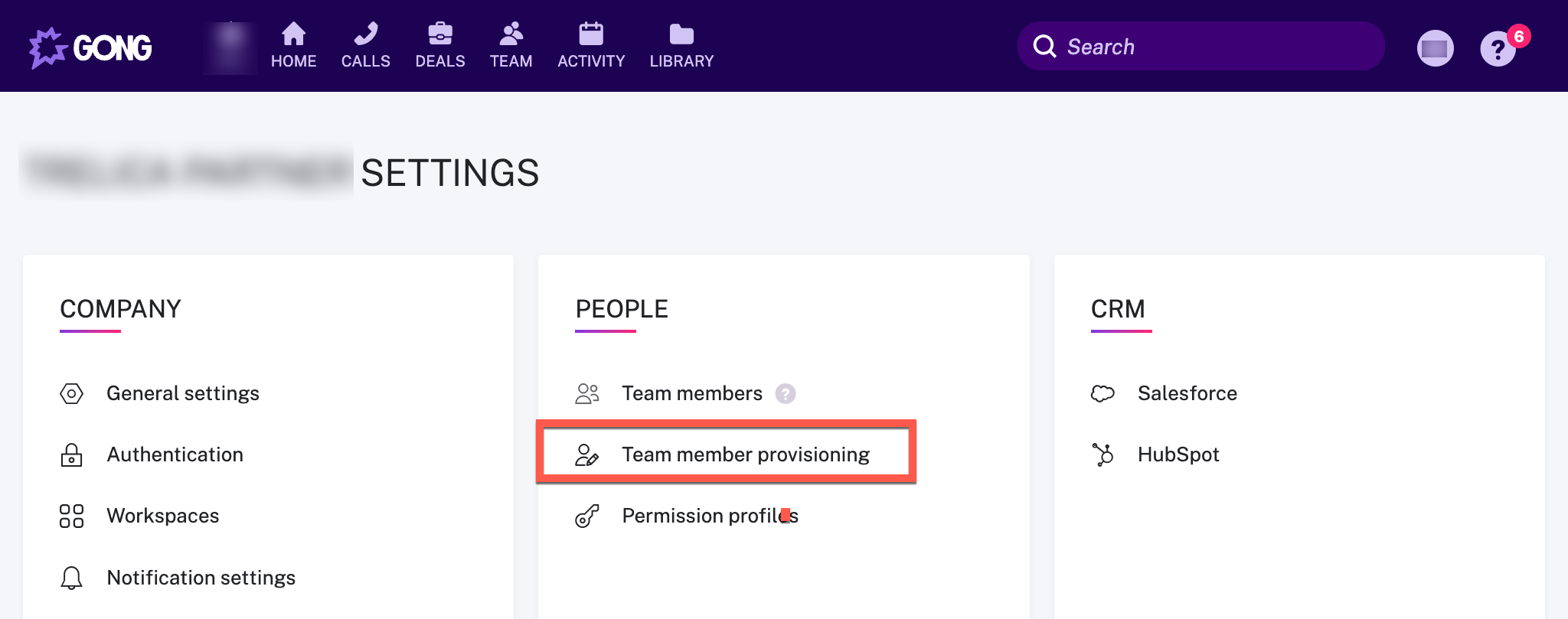
Task: Open the user avatar menu
Action: click(x=1436, y=48)
